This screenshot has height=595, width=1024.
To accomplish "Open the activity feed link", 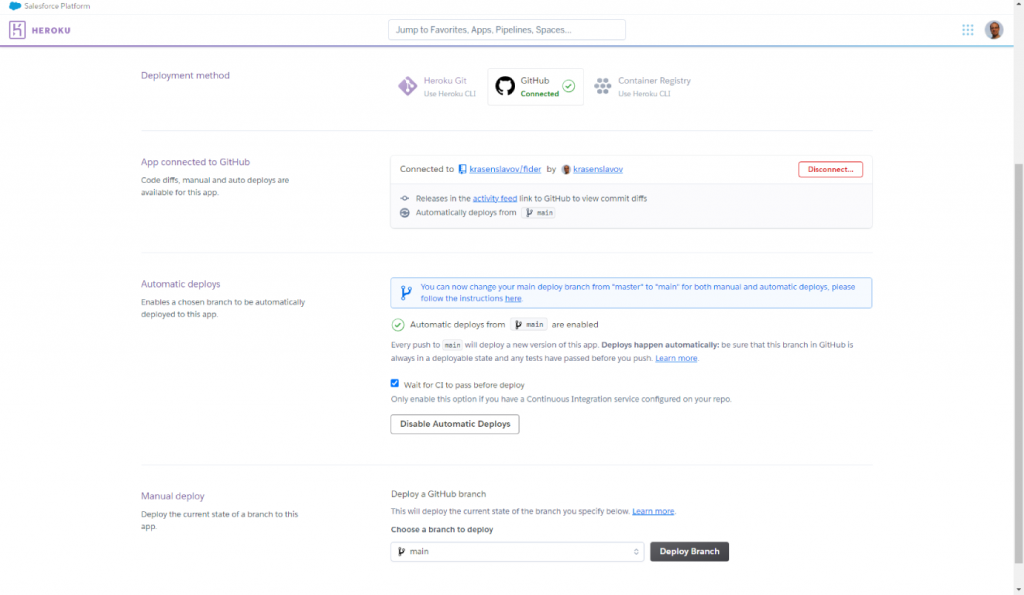I will click(x=495, y=199).
